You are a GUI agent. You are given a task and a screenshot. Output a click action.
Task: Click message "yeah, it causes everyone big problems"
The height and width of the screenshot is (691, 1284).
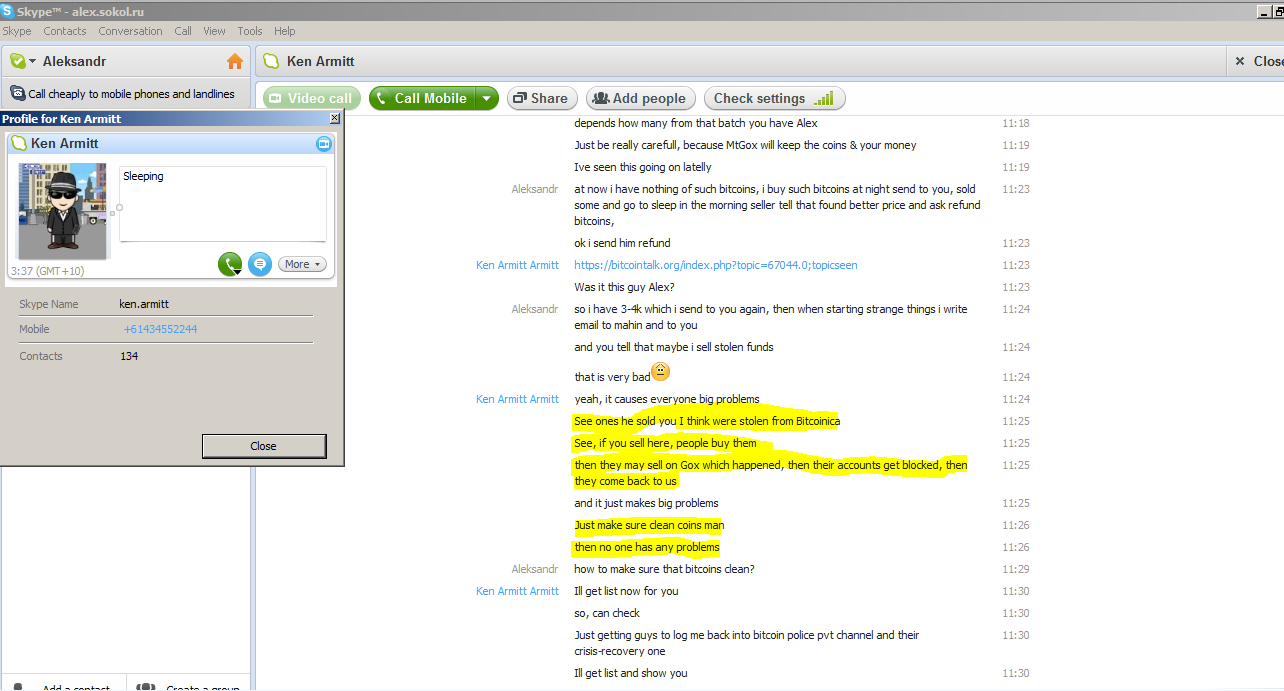[667, 399]
